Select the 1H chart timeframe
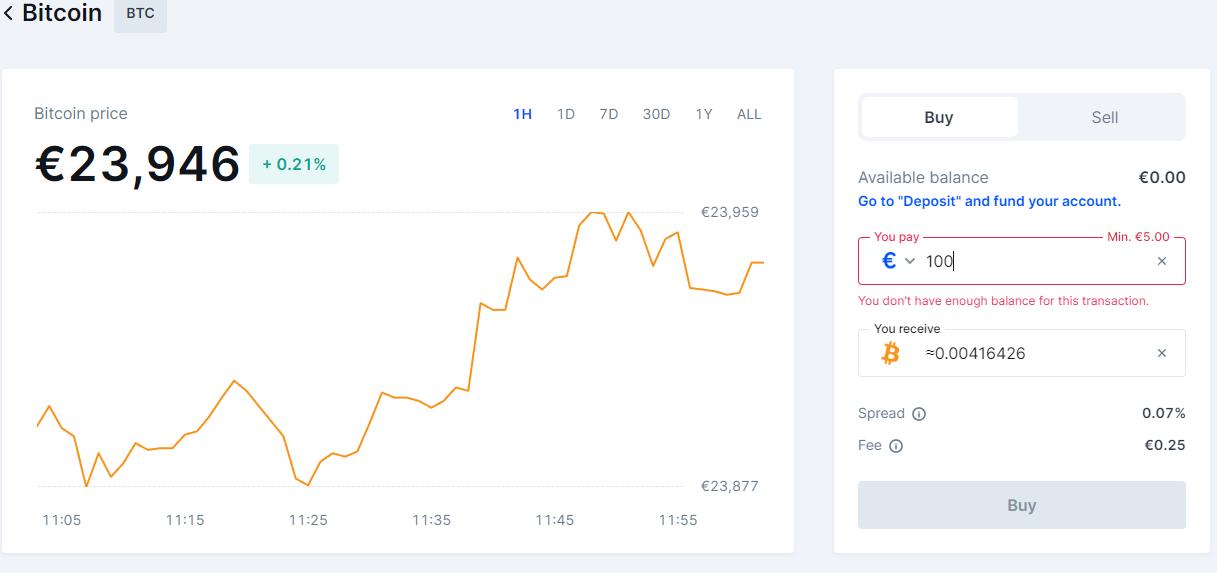Viewport: 1217px width, 573px height. click(522, 114)
